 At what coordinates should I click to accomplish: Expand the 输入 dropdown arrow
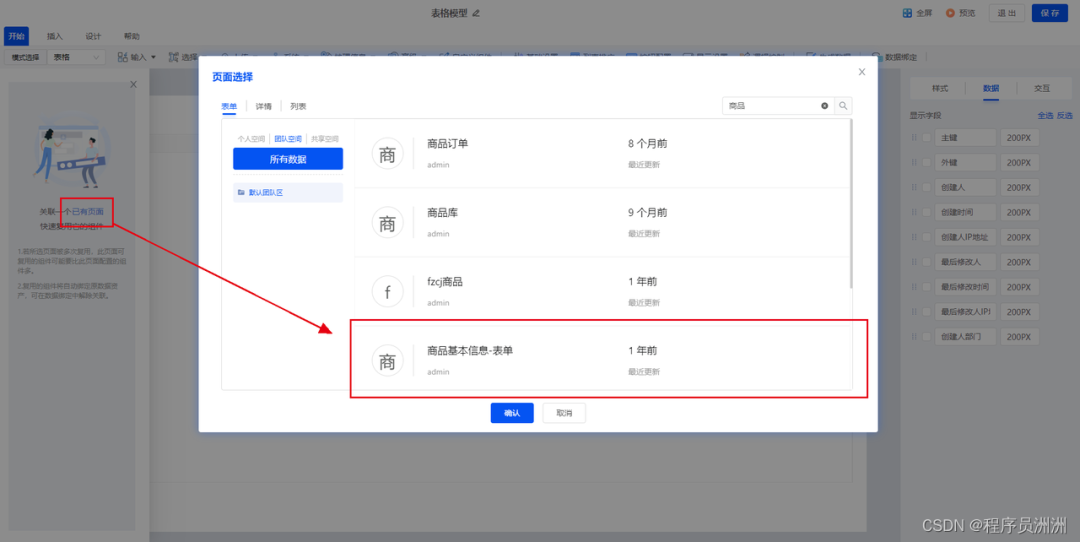(154, 57)
